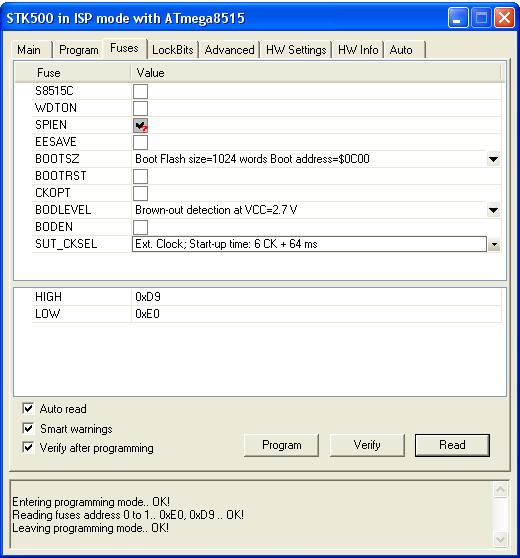Click 'Reading fuses address 0 to 1' log line
520x558 pixels.
(x=128, y=515)
